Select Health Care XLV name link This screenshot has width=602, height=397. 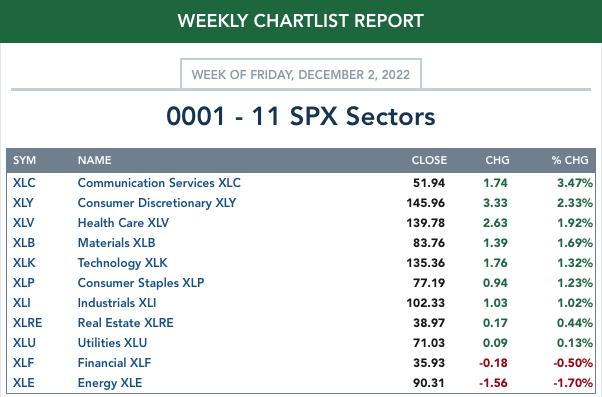click(x=123, y=223)
